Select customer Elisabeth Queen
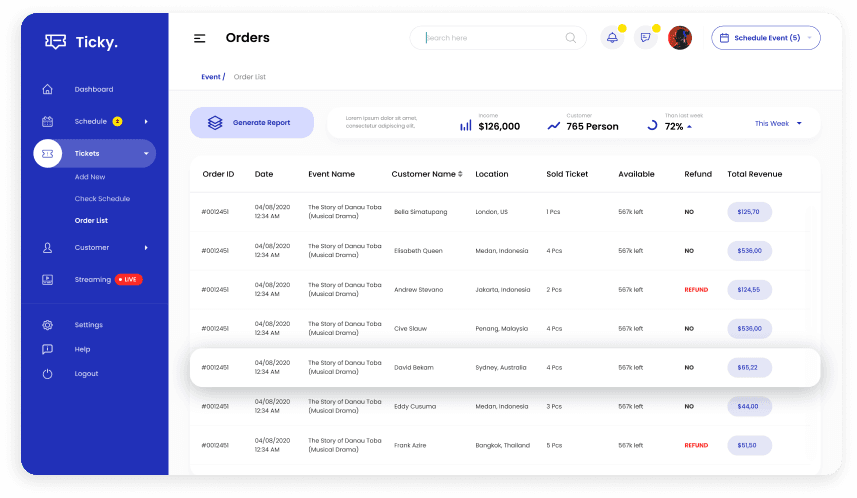 click(x=418, y=250)
